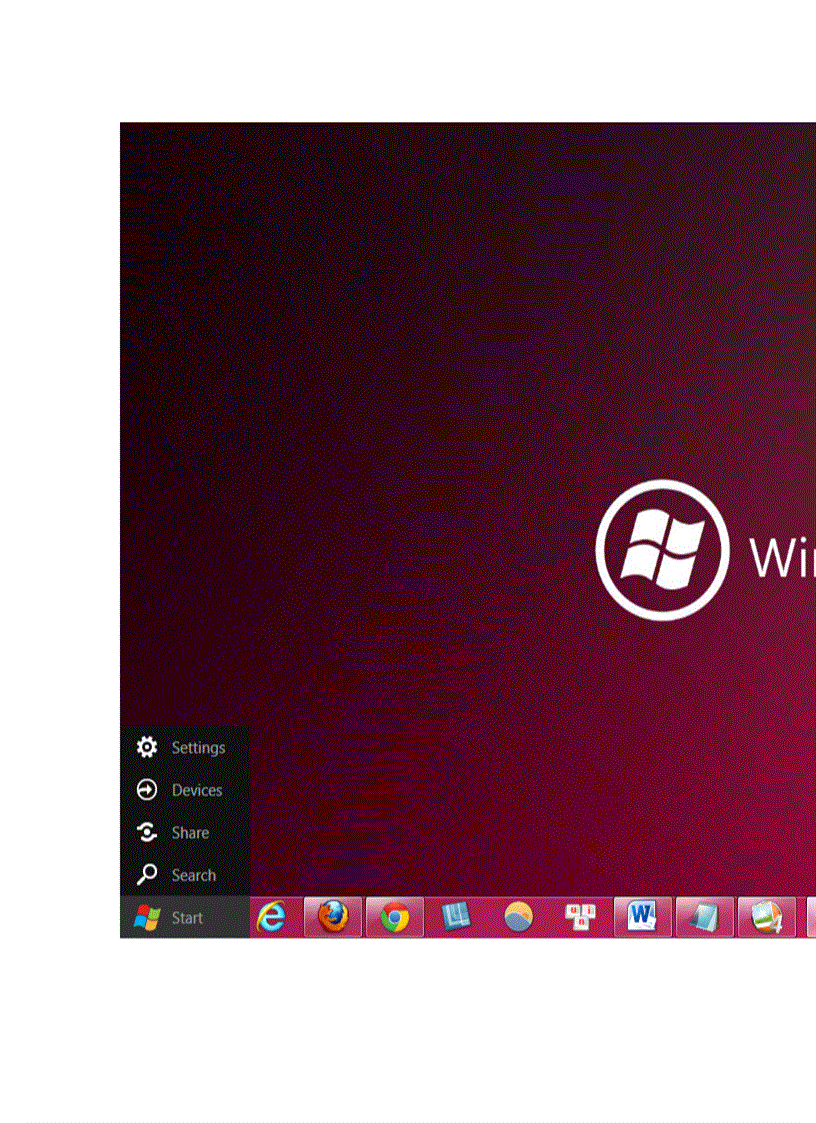This screenshot has height=1123, width=816.
Task: Click the glass folder taskbar icon
Action: pos(703,917)
